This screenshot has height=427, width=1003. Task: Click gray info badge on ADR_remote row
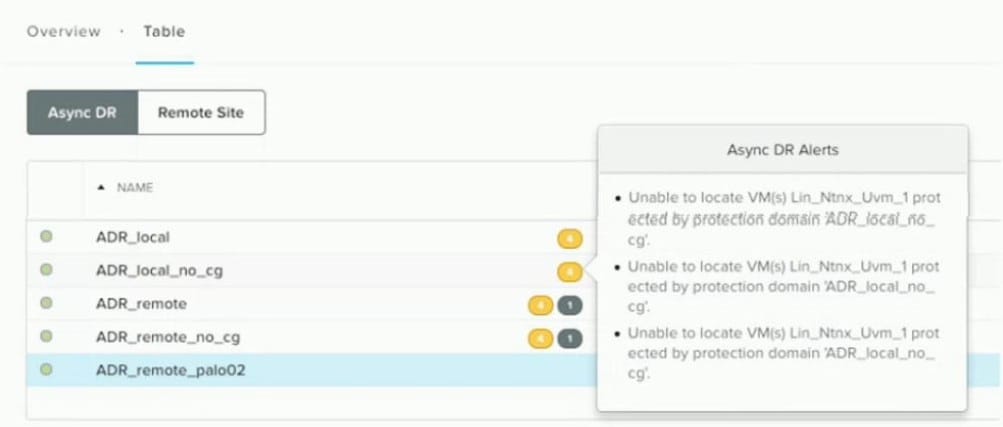pos(569,304)
